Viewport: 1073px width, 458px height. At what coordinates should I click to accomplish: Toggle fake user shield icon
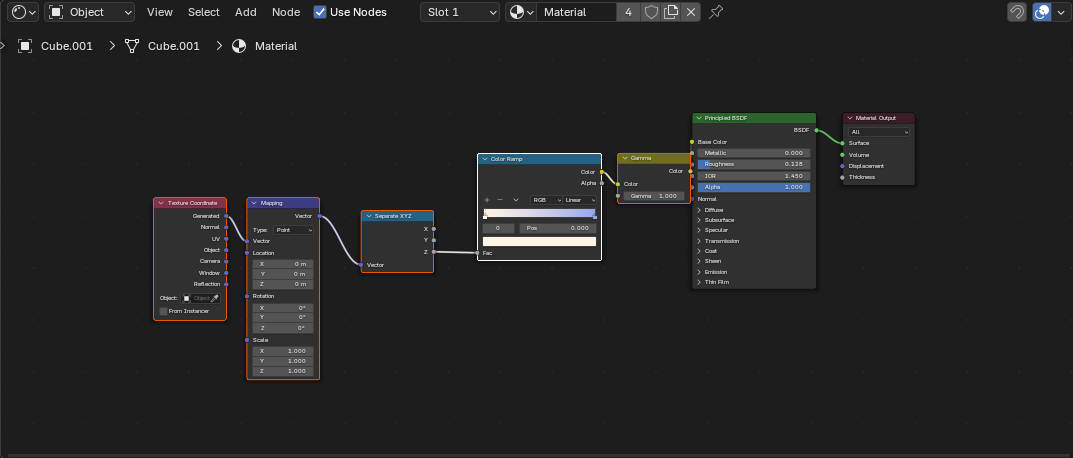coord(651,12)
